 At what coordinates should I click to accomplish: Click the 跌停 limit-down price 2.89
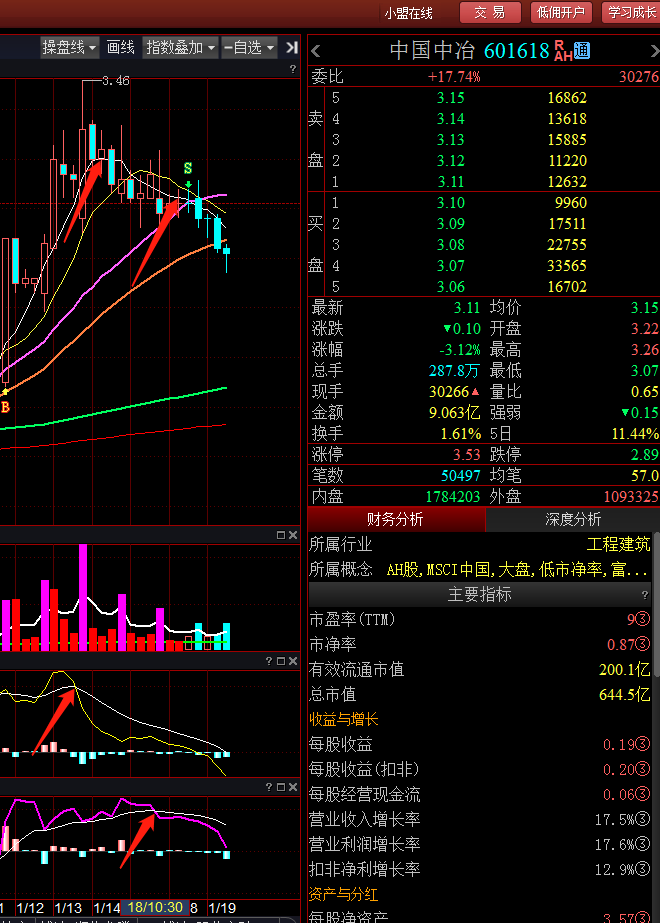(x=645, y=454)
